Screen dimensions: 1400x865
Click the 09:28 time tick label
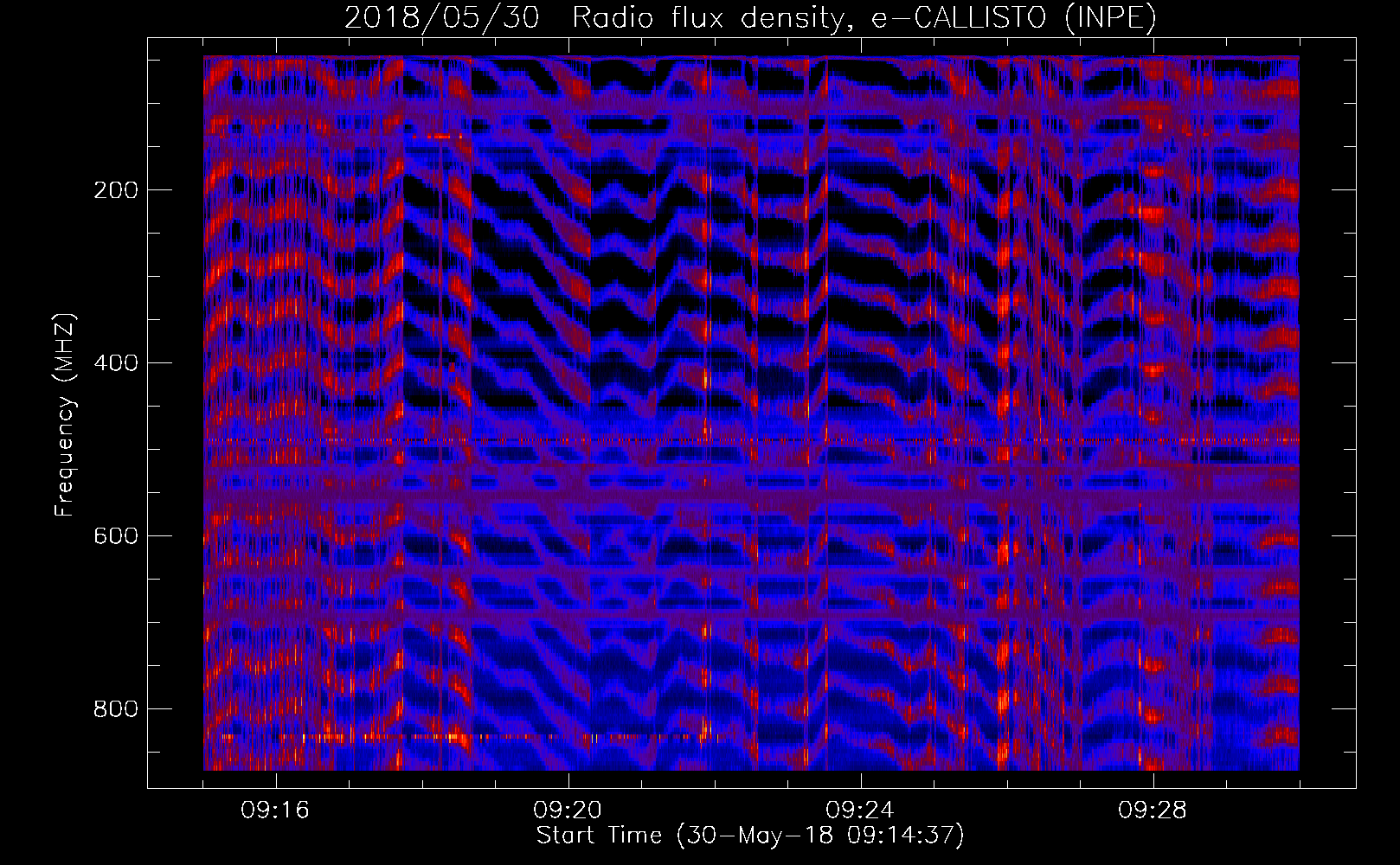(x=1153, y=811)
